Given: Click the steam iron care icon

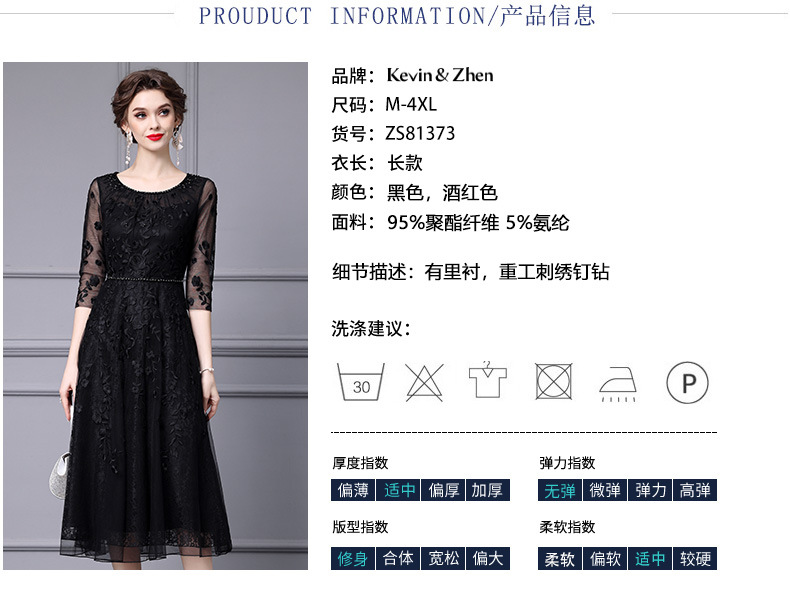Looking at the screenshot, I should pos(618,384).
